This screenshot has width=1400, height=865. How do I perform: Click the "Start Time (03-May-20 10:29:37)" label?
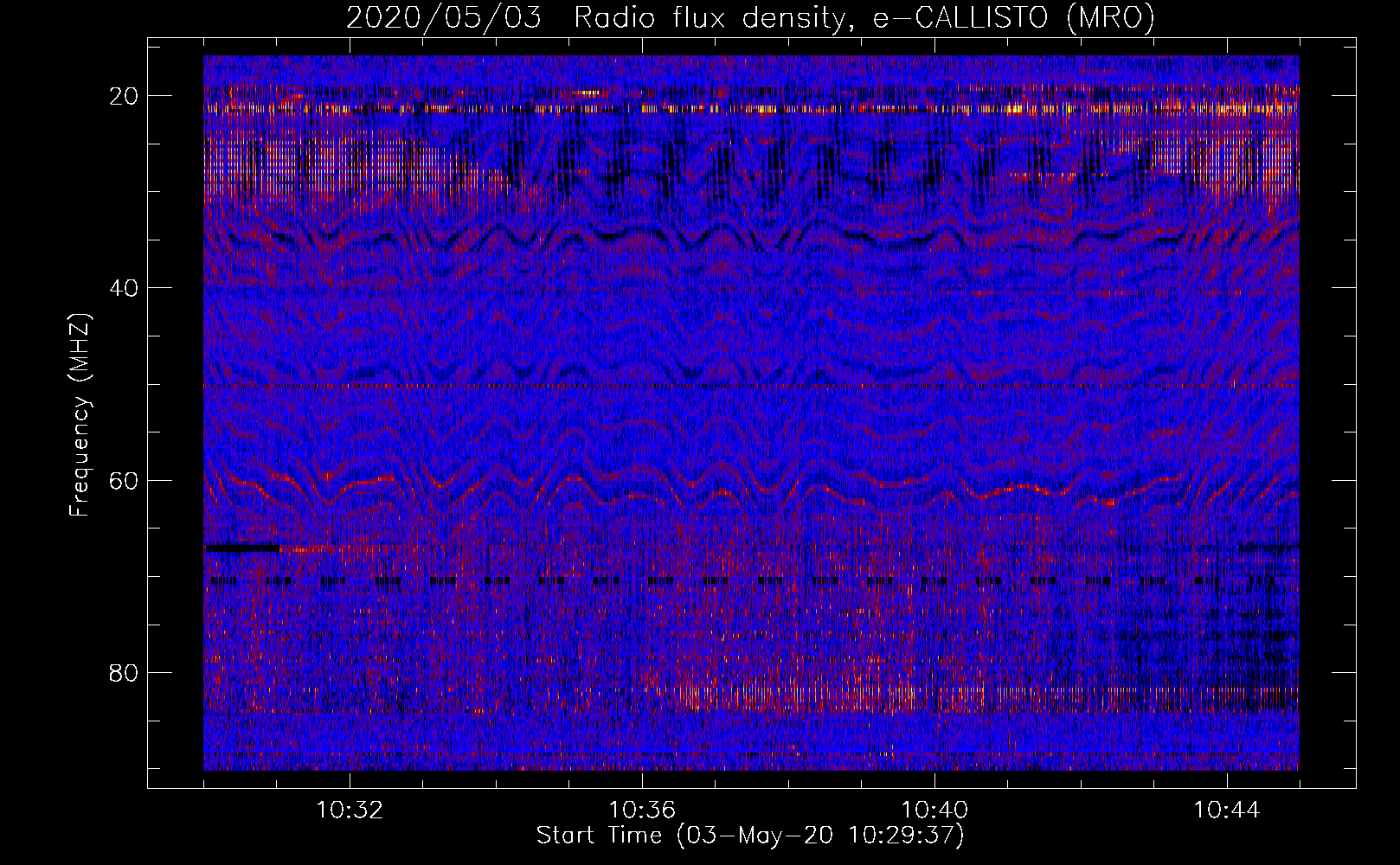pyautogui.click(x=749, y=836)
